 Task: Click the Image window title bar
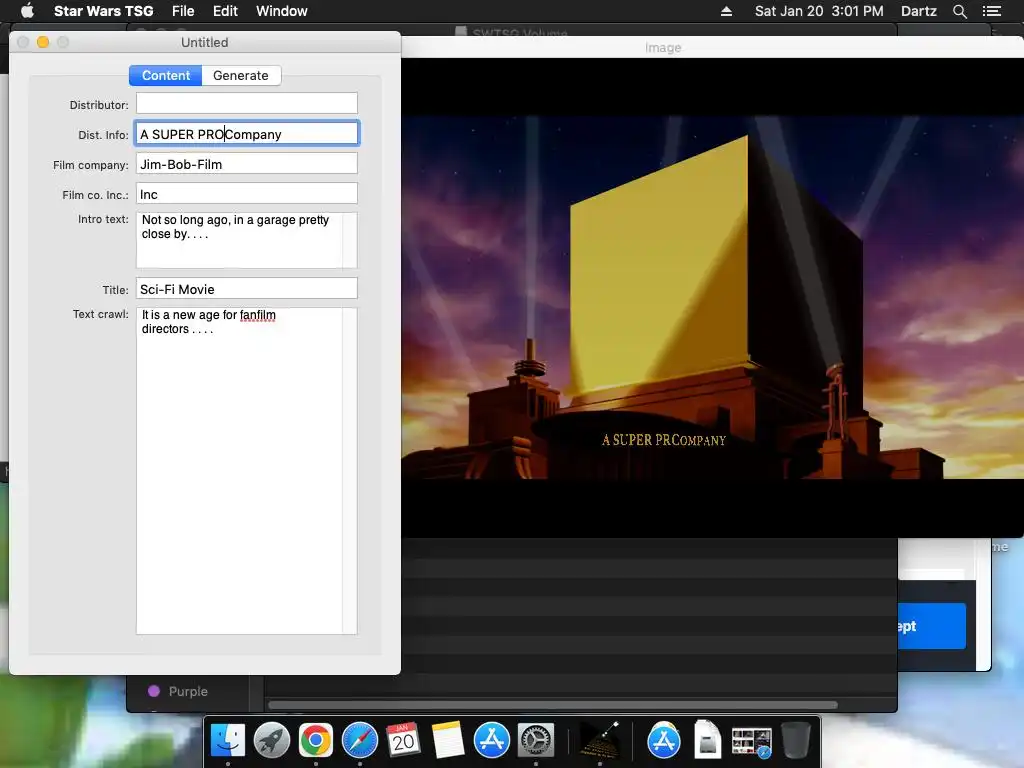coord(712,47)
